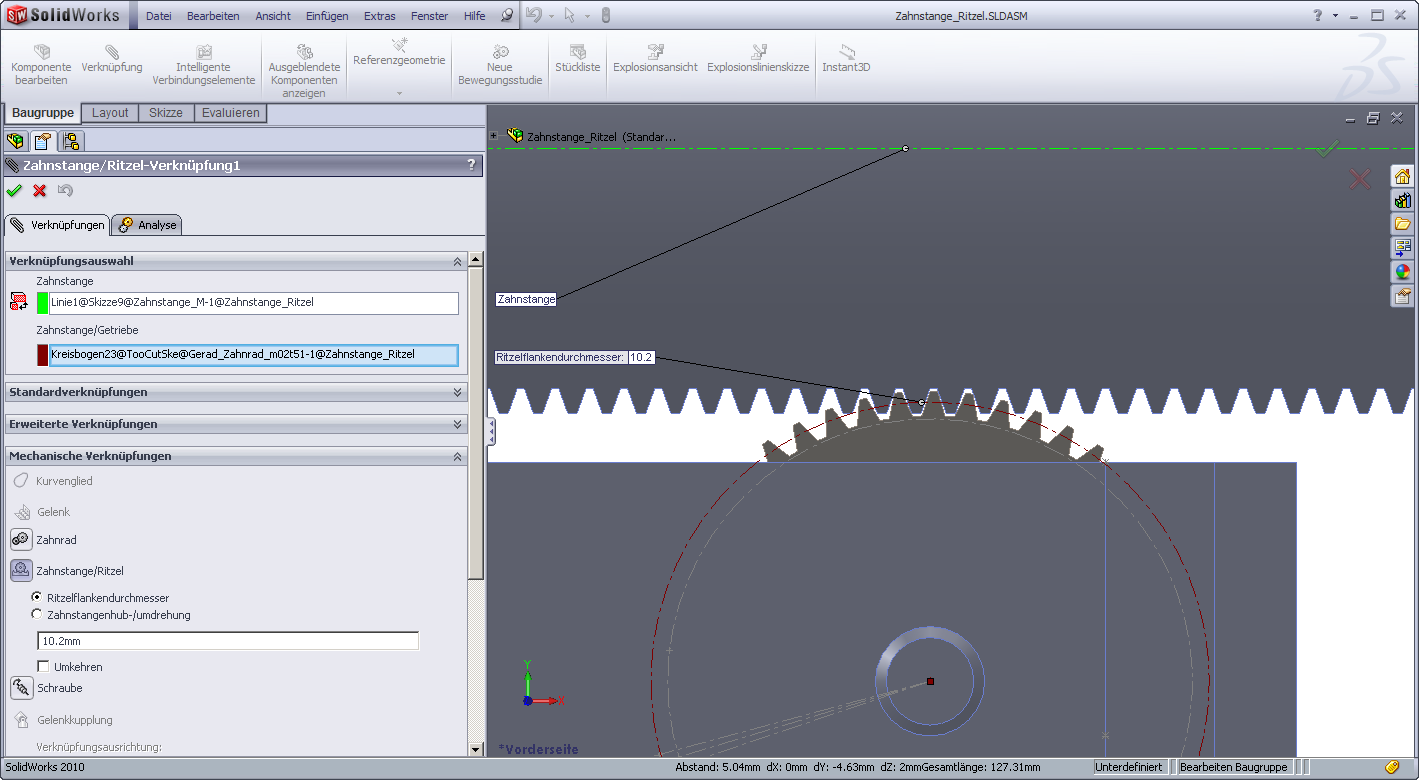Show the FeatureManager design tree tab
1419x780 pixels.
(15, 141)
